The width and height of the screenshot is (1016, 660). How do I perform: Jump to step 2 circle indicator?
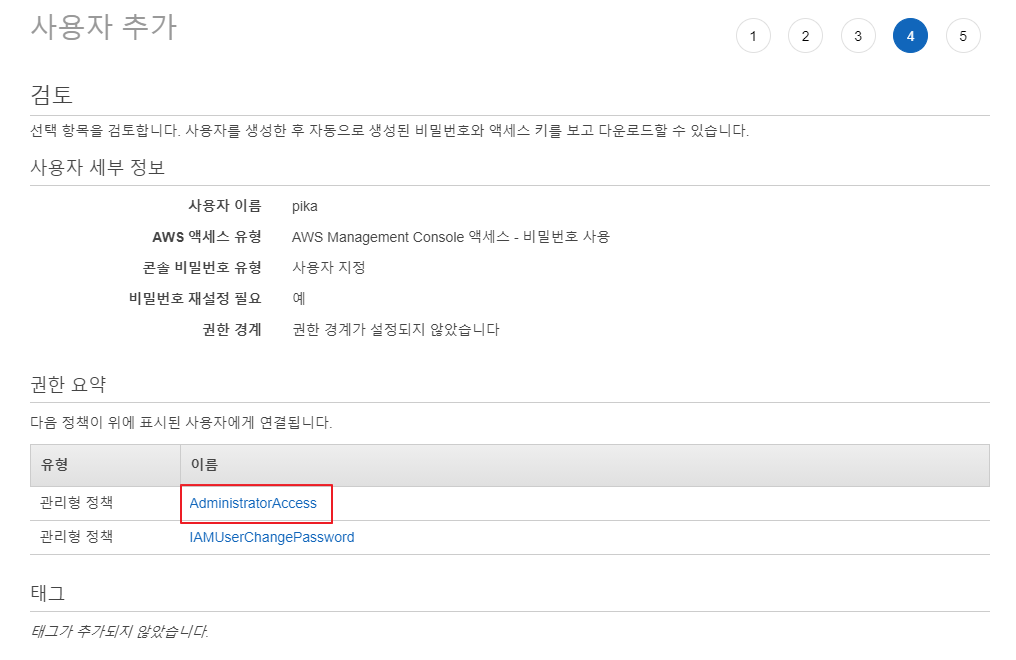tap(805, 36)
